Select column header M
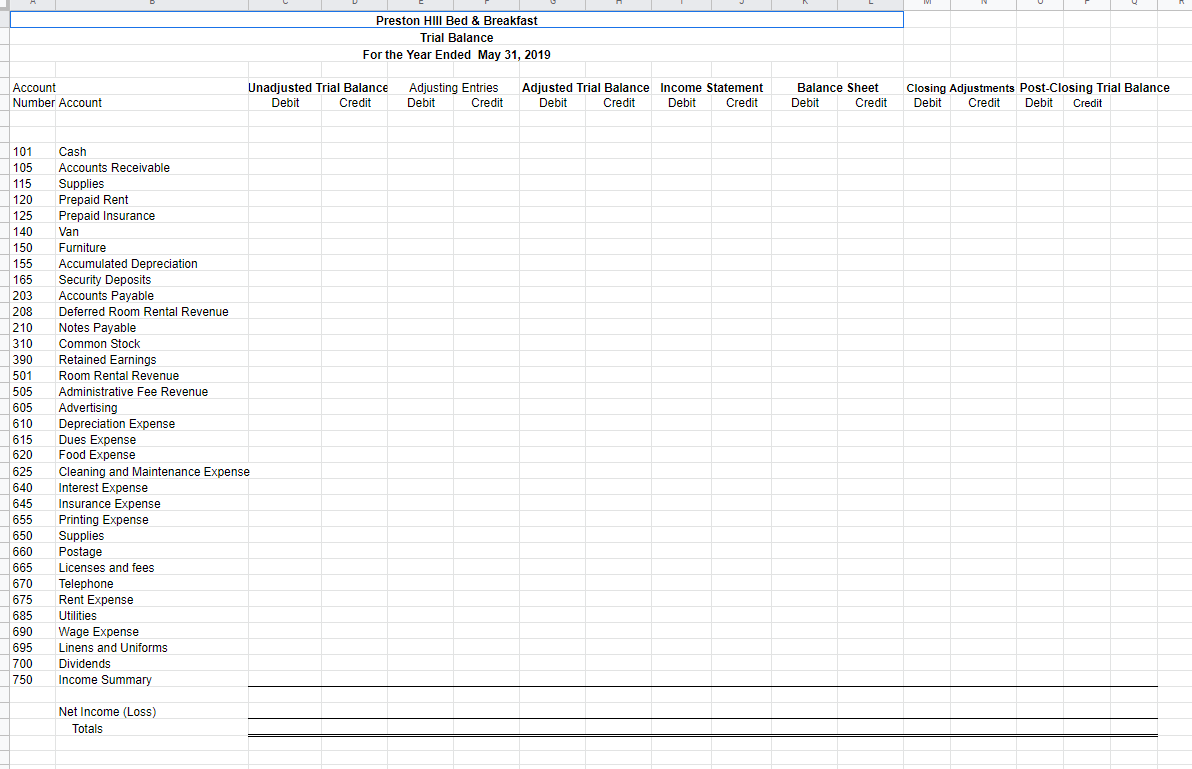 coord(925,4)
